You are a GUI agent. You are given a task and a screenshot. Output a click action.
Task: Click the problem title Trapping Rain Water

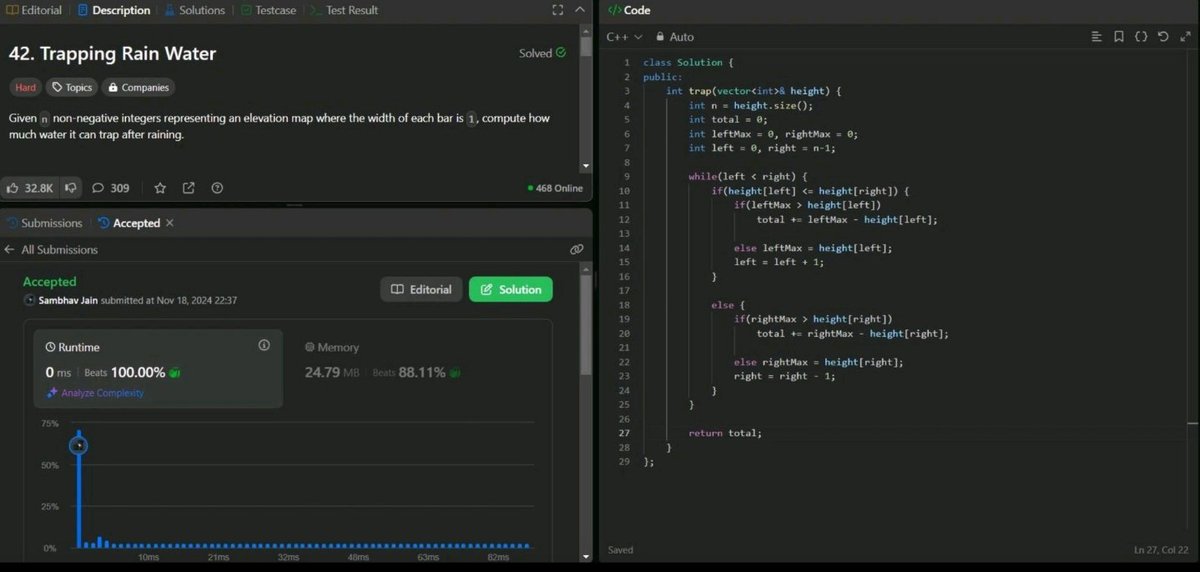(112, 54)
